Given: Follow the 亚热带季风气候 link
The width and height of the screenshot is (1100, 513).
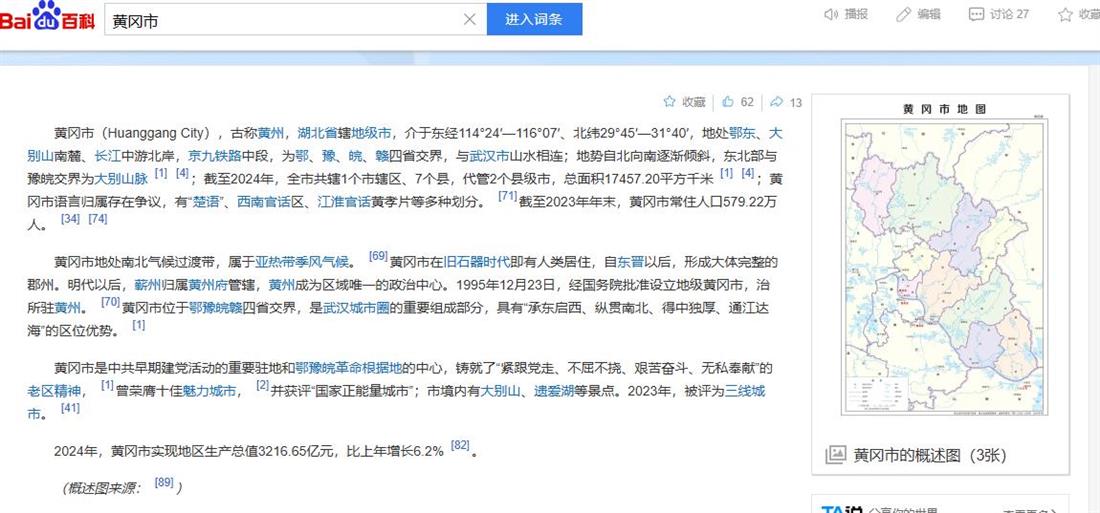Looking at the screenshot, I should click(x=302, y=262).
